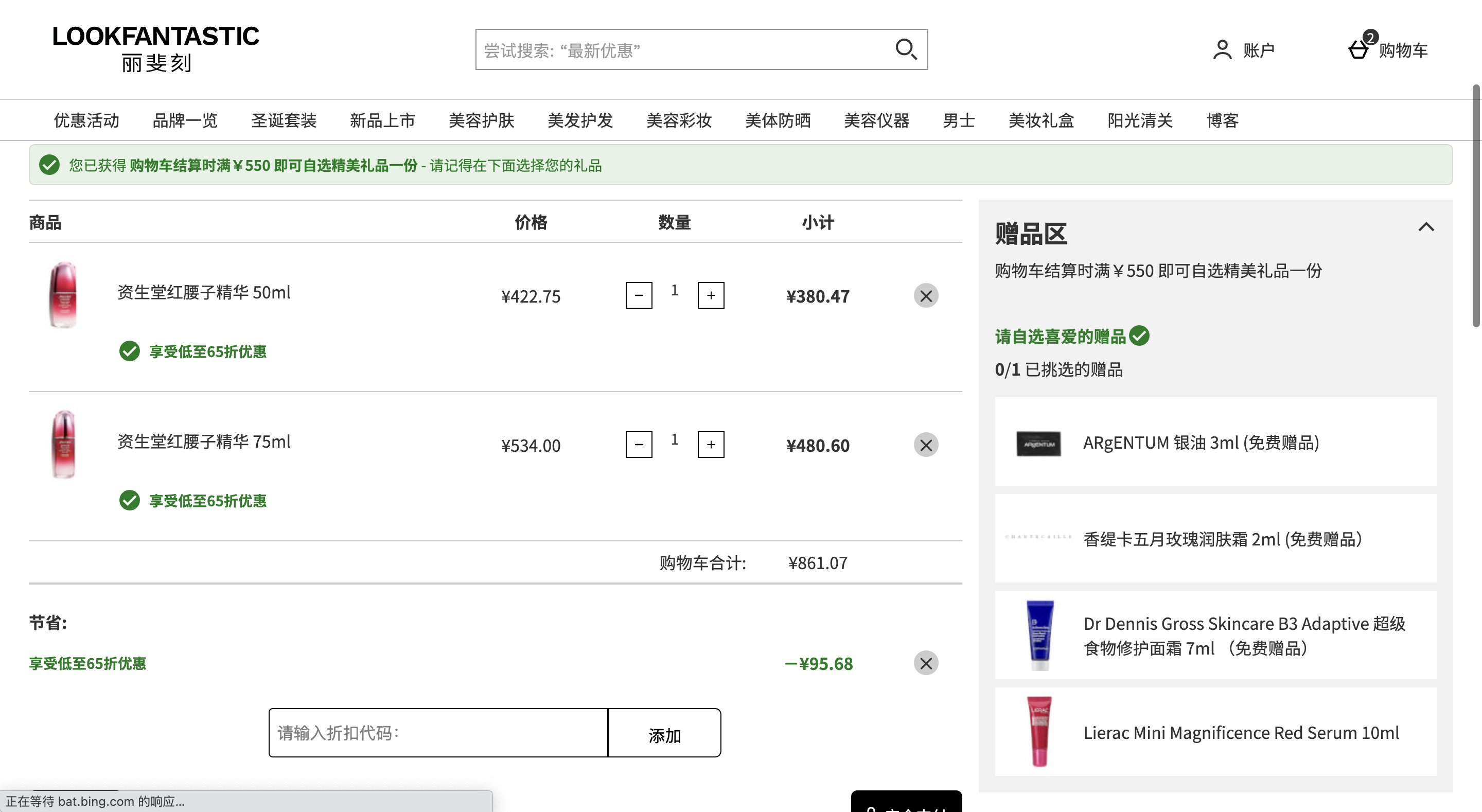This screenshot has width=1482, height=812.
Task: Click check icon next to 请自选喜爱的赠品
Action: point(1139,336)
